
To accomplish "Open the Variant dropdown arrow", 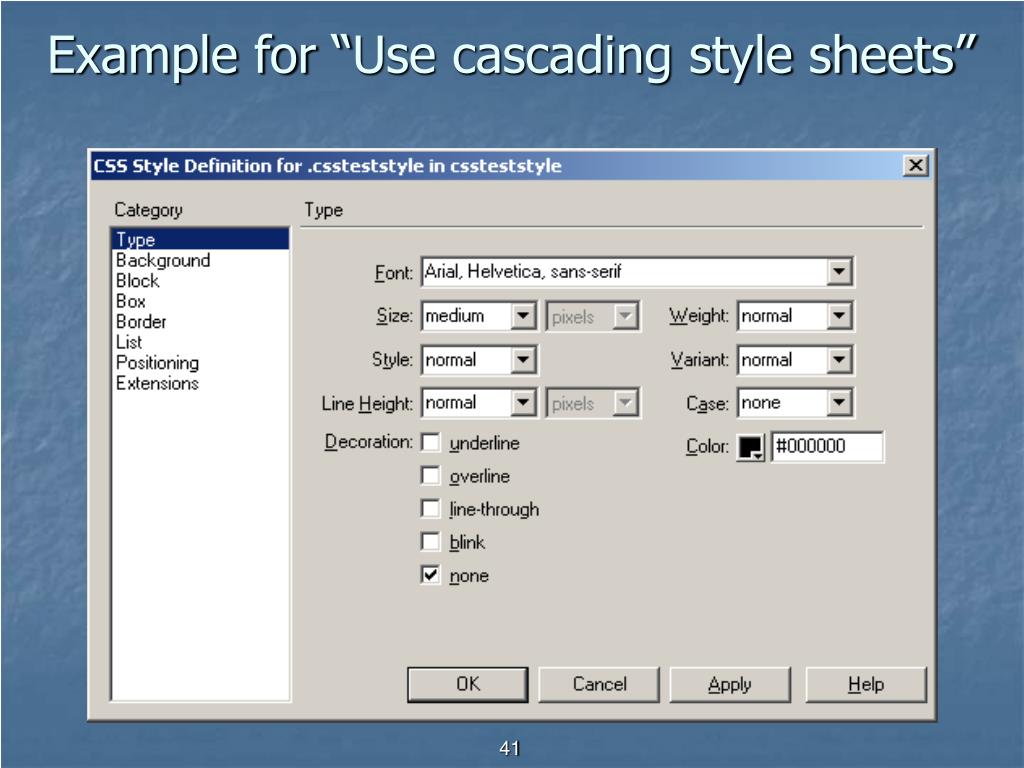I will pyautogui.click(x=839, y=360).
